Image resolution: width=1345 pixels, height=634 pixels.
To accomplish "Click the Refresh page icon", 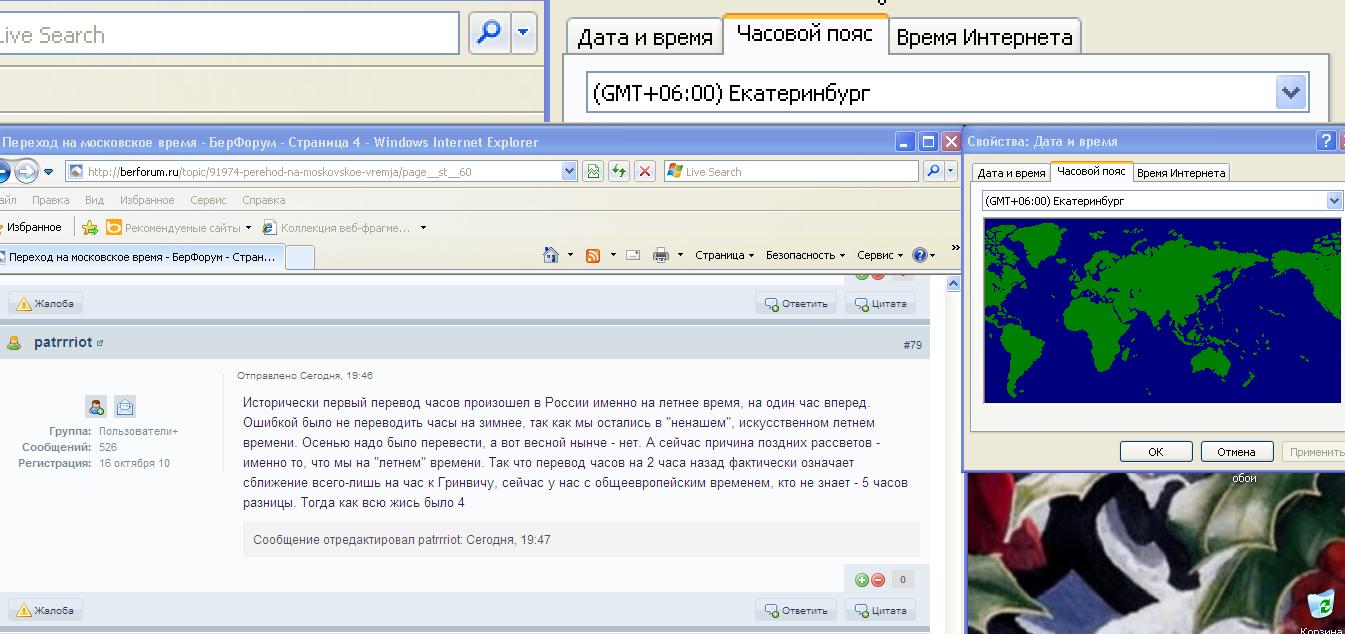I will coord(619,171).
